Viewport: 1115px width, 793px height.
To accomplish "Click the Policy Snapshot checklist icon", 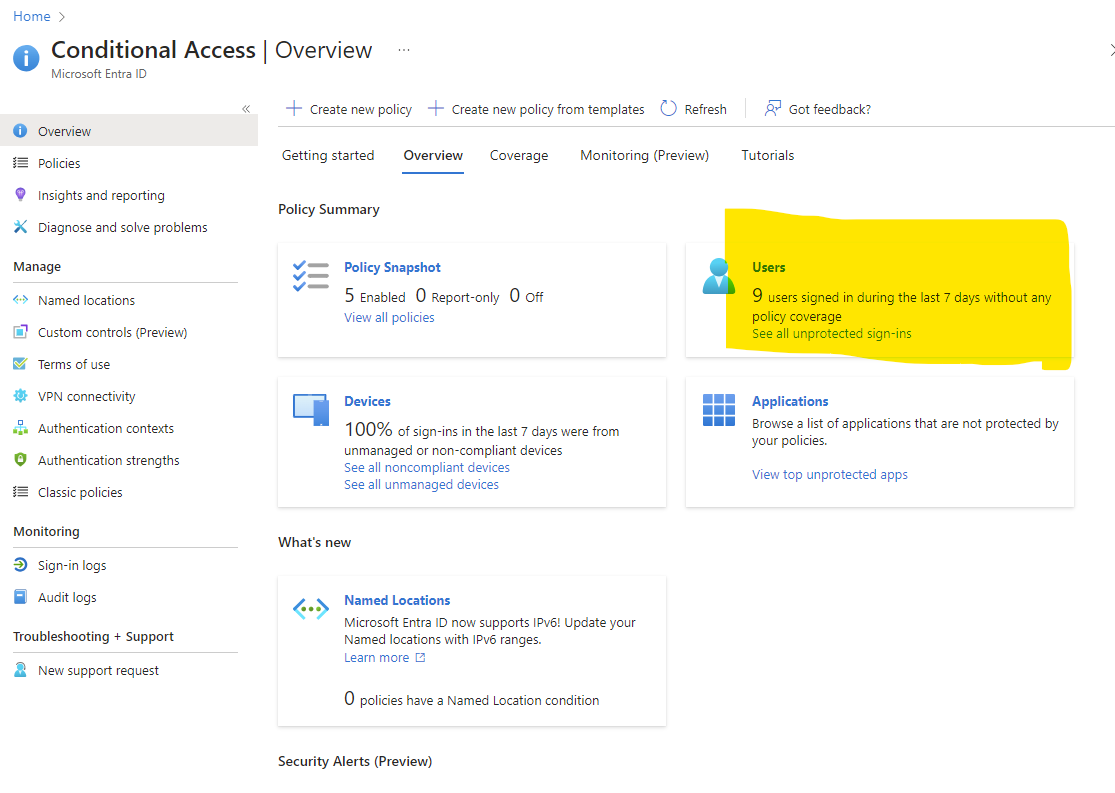I will tap(311, 277).
